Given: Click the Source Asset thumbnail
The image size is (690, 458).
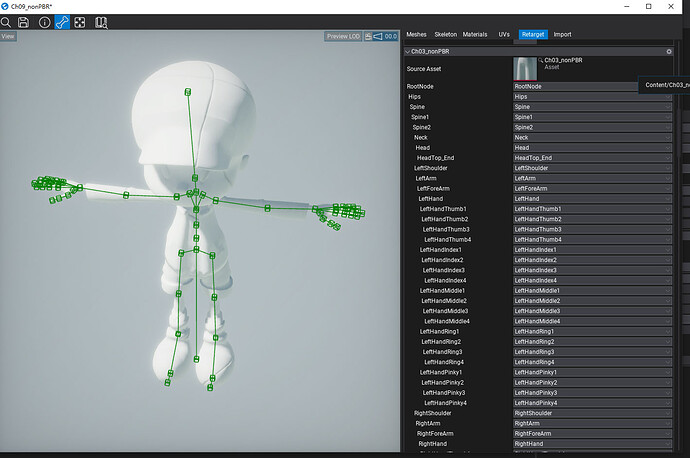Looking at the screenshot, I should [525, 69].
